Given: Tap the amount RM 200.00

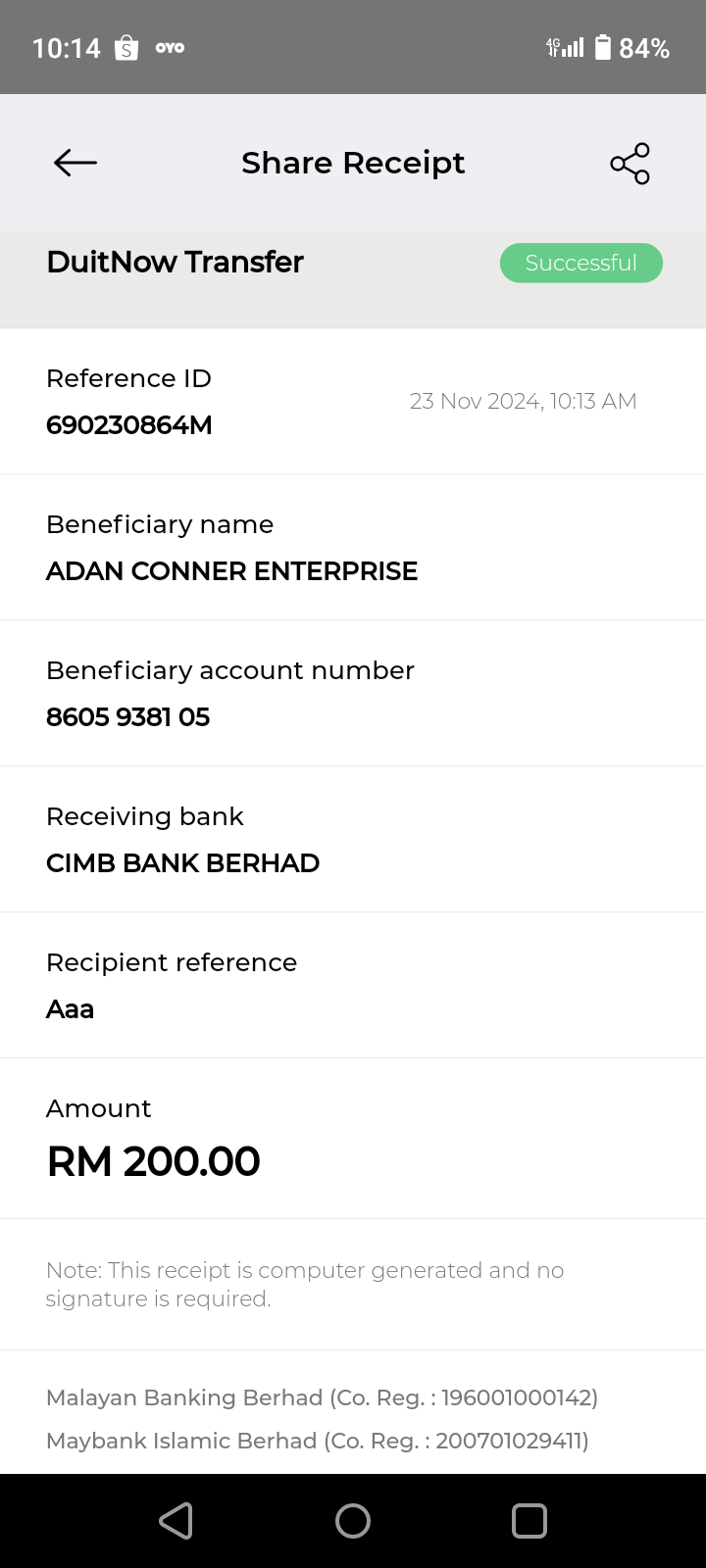Looking at the screenshot, I should 154,1161.
